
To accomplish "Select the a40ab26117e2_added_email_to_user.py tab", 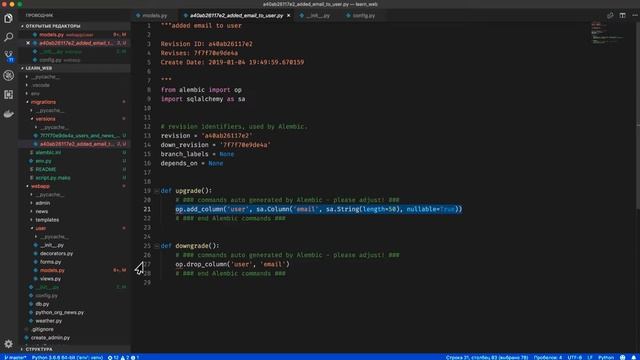I will (x=236, y=16).
